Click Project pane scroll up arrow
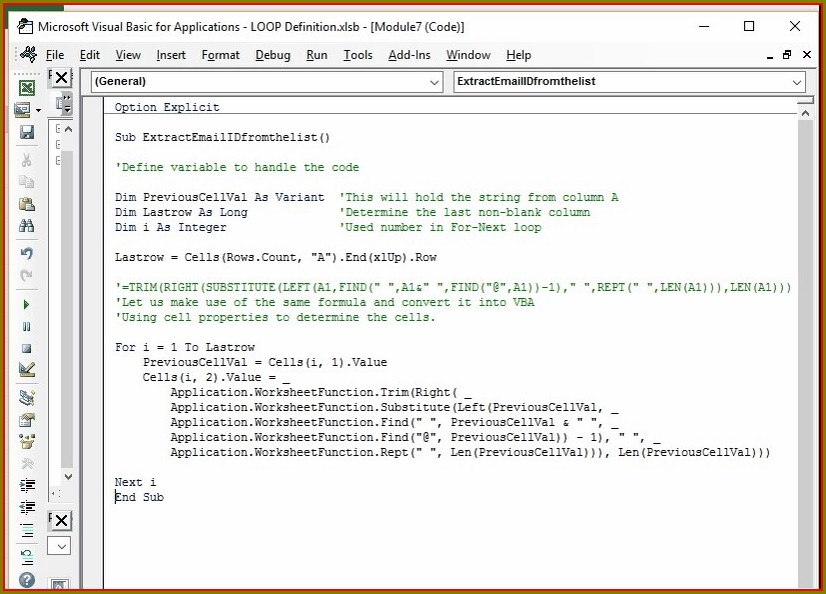The height and width of the screenshot is (594, 826). (x=68, y=129)
